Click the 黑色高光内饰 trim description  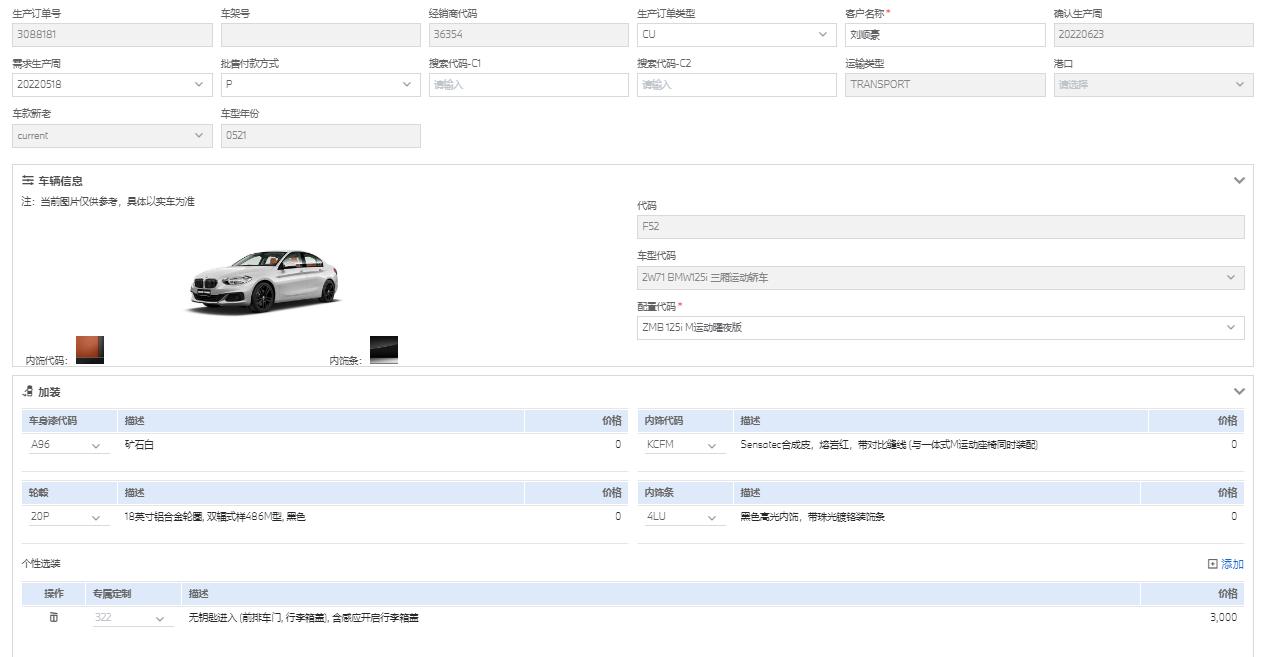pos(812,517)
